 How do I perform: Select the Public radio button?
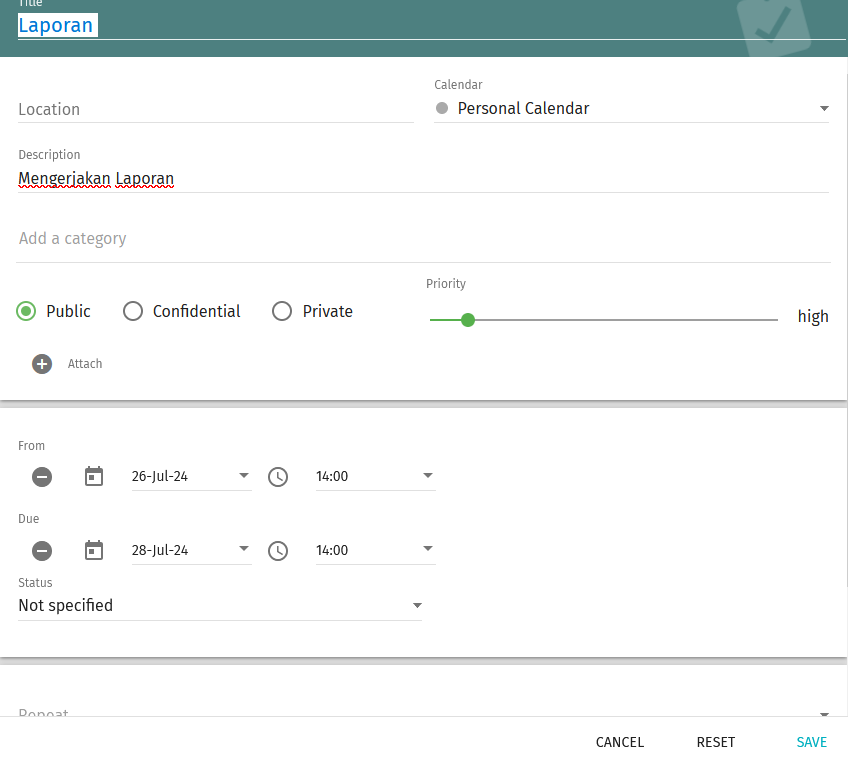coord(27,311)
